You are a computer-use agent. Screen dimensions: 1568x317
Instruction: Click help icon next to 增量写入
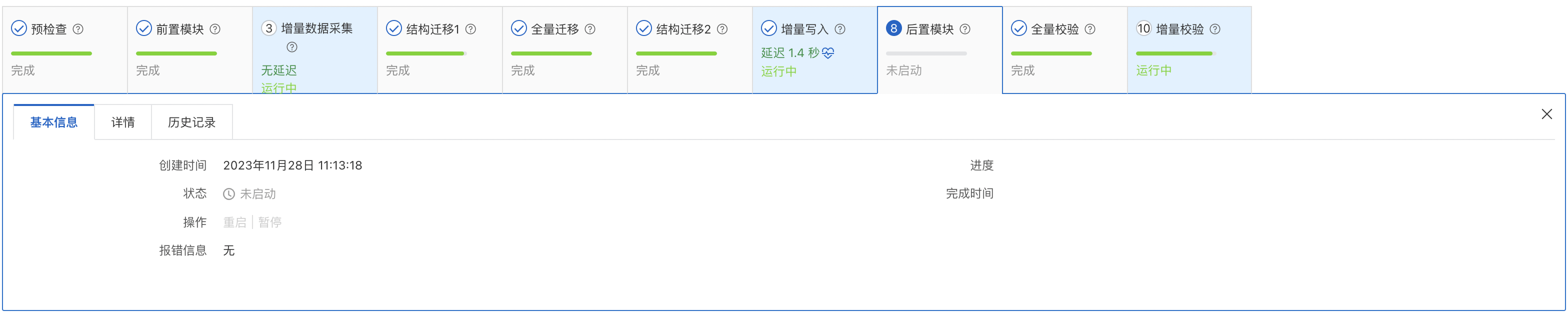pos(840,28)
